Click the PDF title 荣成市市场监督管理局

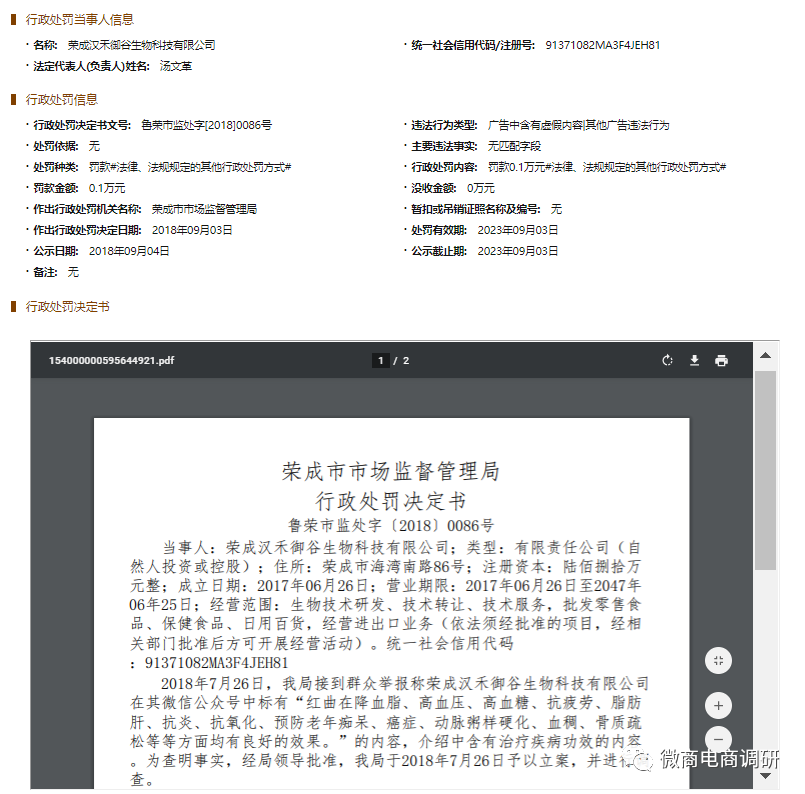(x=391, y=471)
